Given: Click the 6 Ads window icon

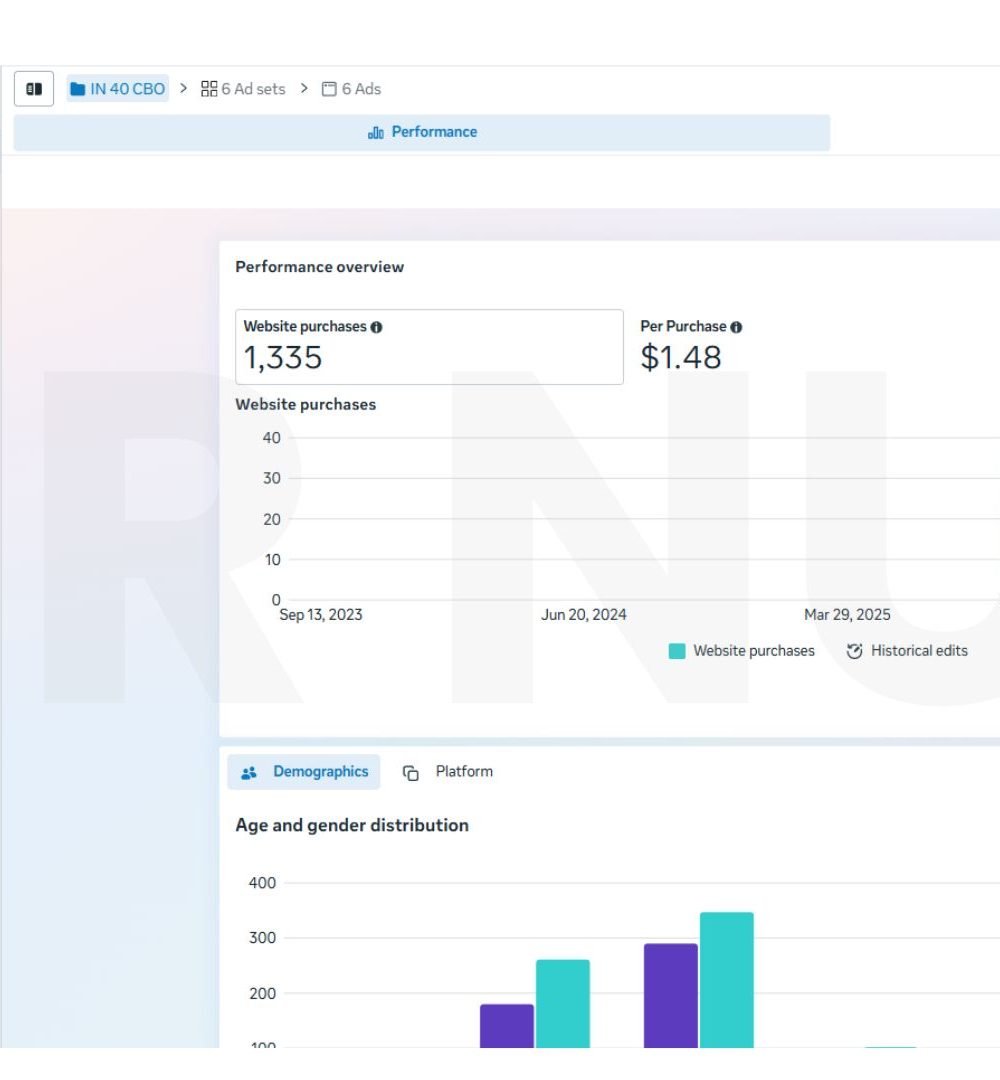Looking at the screenshot, I should (329, 89).
